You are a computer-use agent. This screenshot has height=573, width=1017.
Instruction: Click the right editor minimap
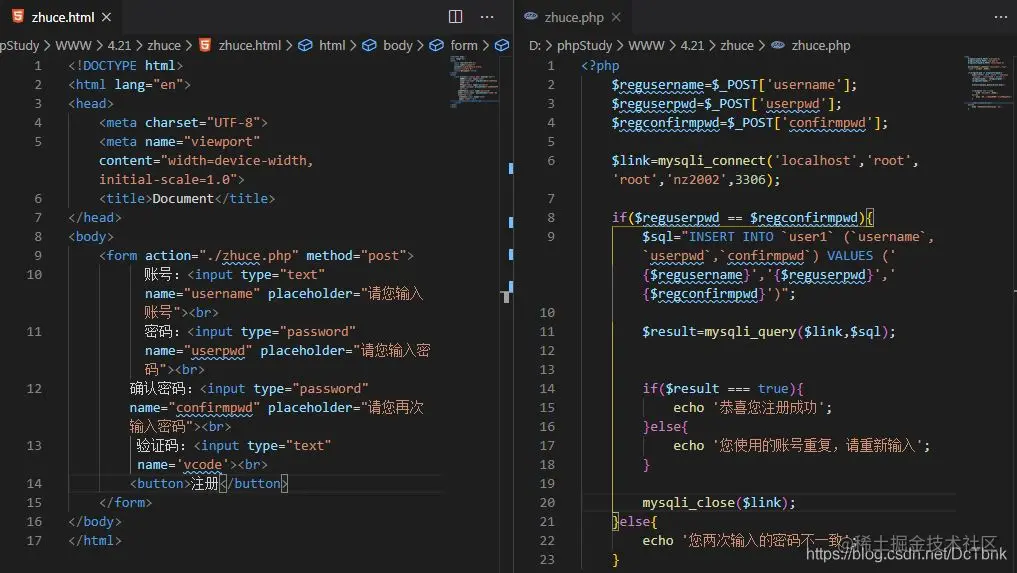pos(988,82)
